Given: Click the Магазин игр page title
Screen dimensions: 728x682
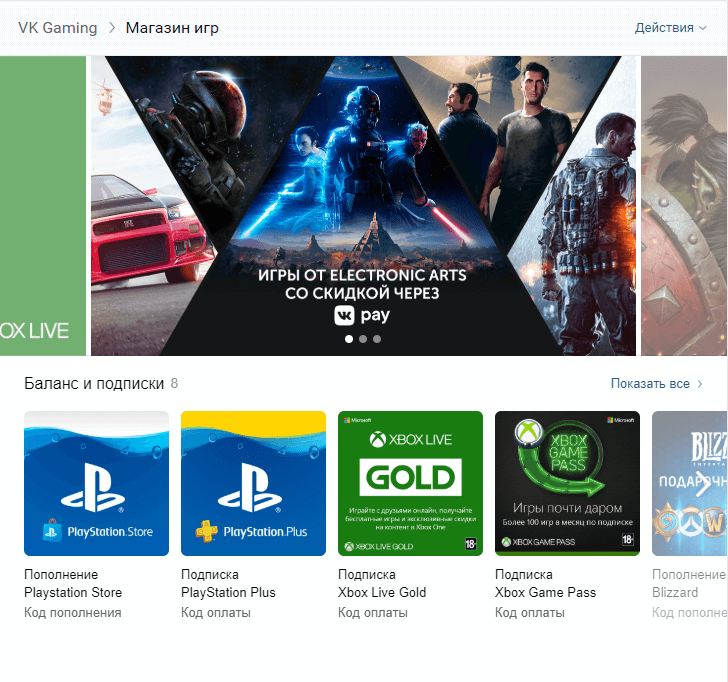Looking at the screenshot, I should click(x=172, y=28).
